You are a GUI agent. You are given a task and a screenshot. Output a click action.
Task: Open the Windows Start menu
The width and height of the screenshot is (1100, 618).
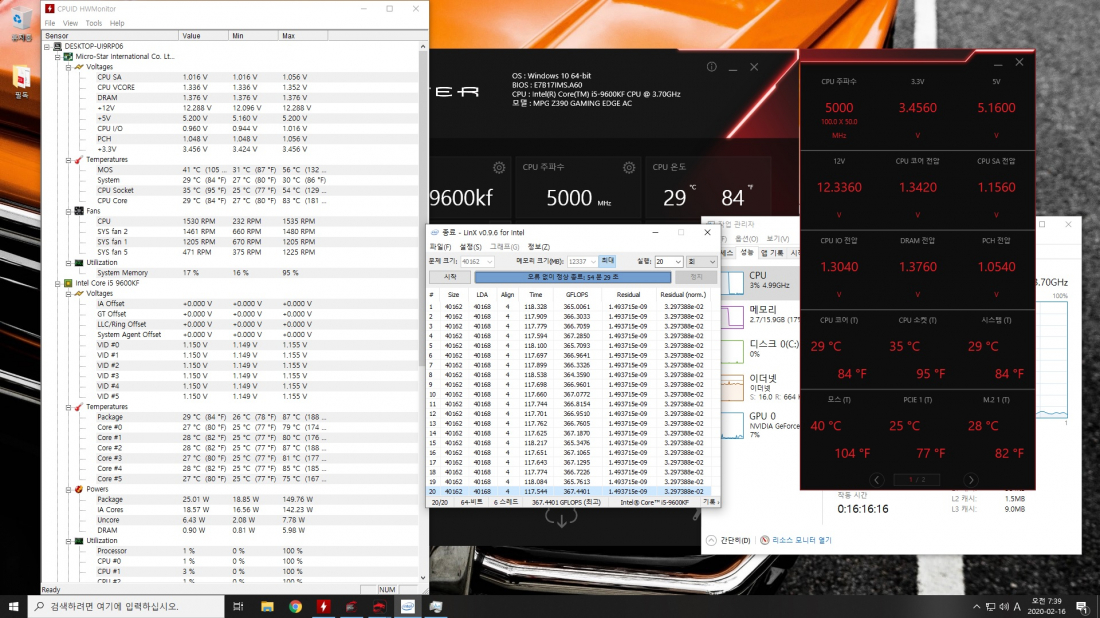(x=13, y=606)
